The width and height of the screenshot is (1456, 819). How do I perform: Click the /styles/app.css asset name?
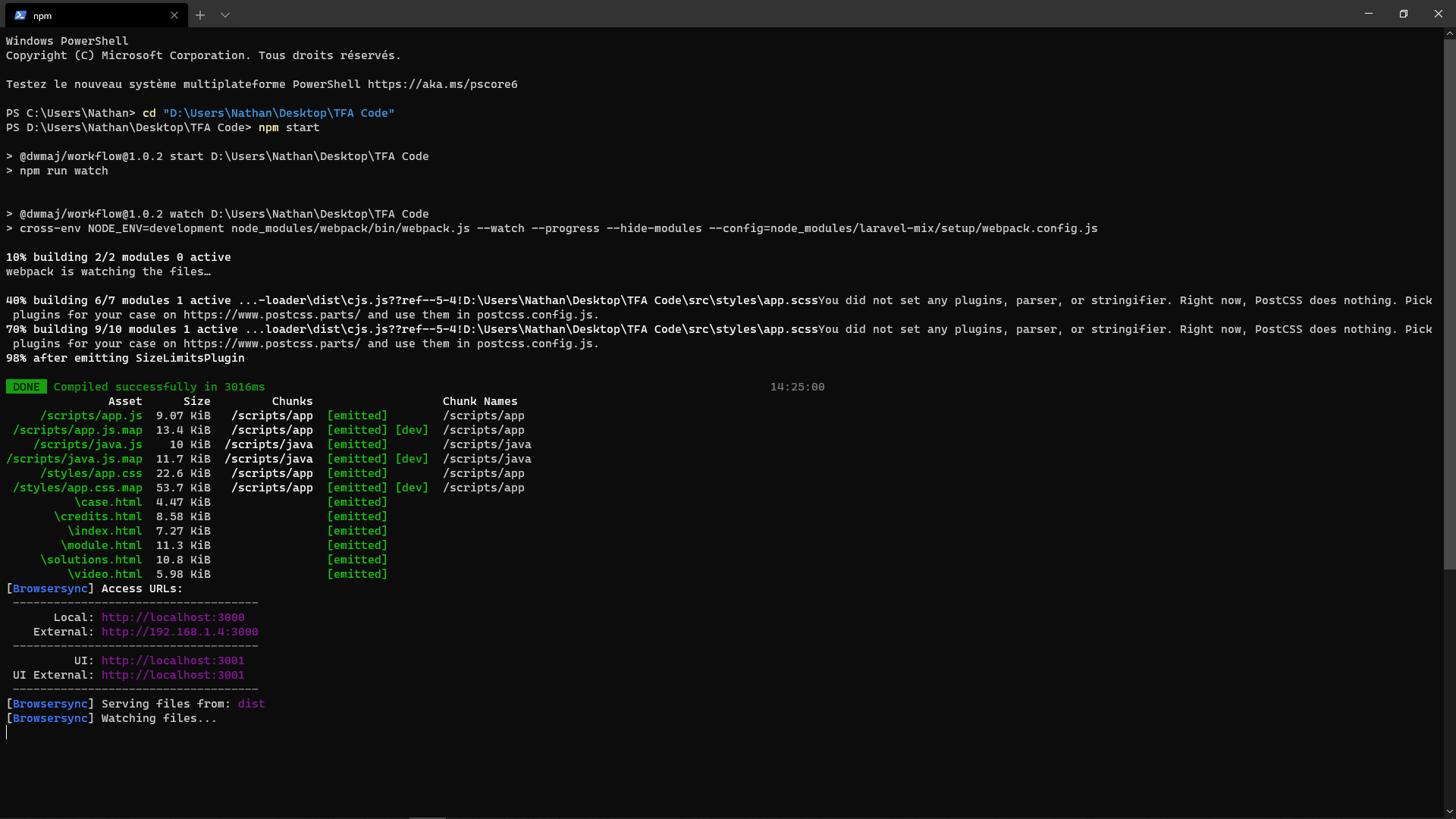[x=91, y=473]
